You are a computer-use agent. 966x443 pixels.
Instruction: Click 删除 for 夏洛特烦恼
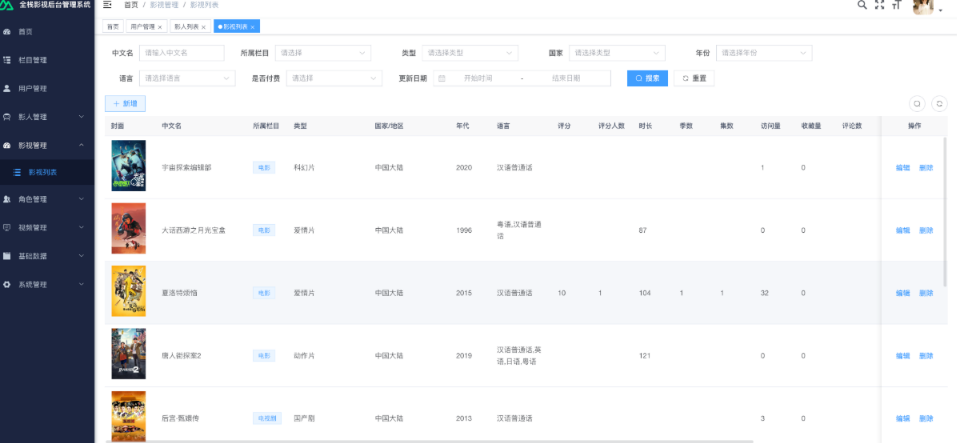926,293
